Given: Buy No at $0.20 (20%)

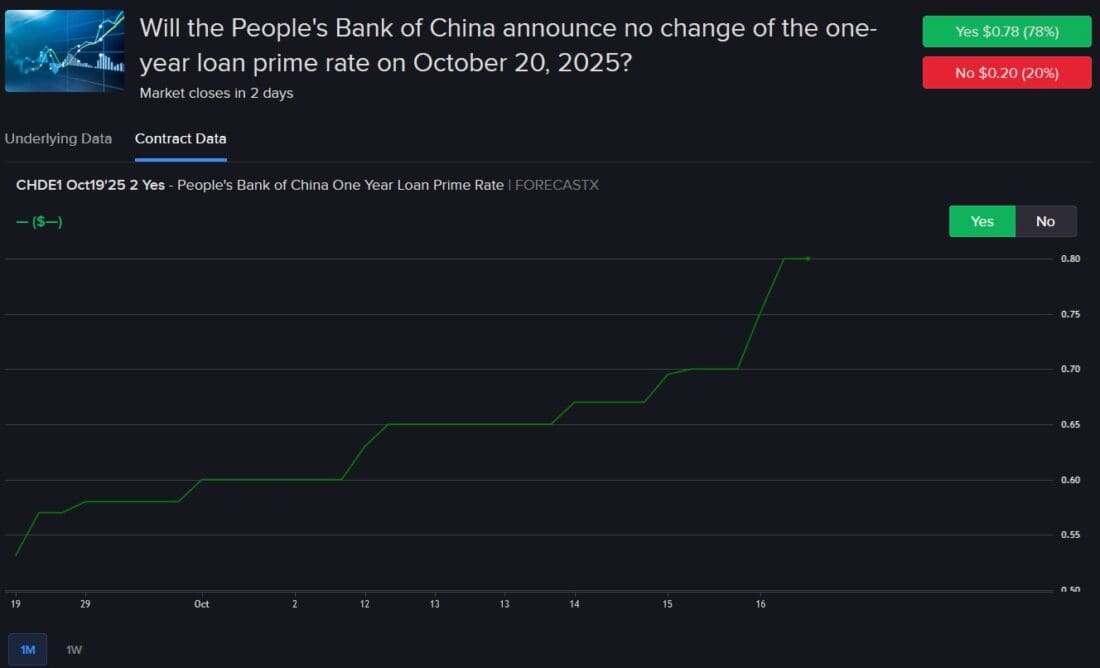Looking at the screenshot, I should [x=1006, y=72].
